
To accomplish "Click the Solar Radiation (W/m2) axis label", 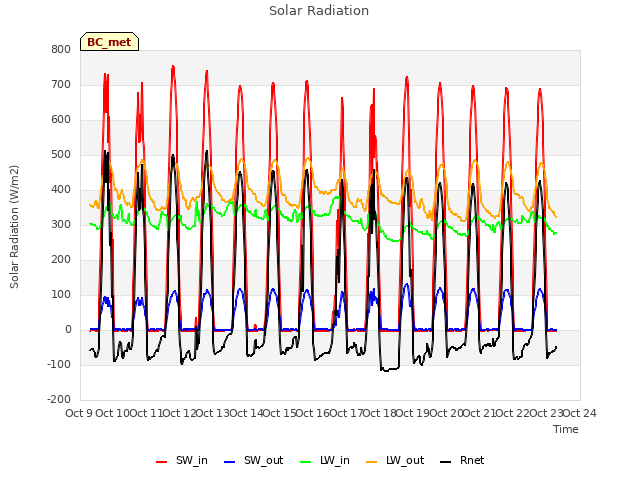I will (14, 227).
